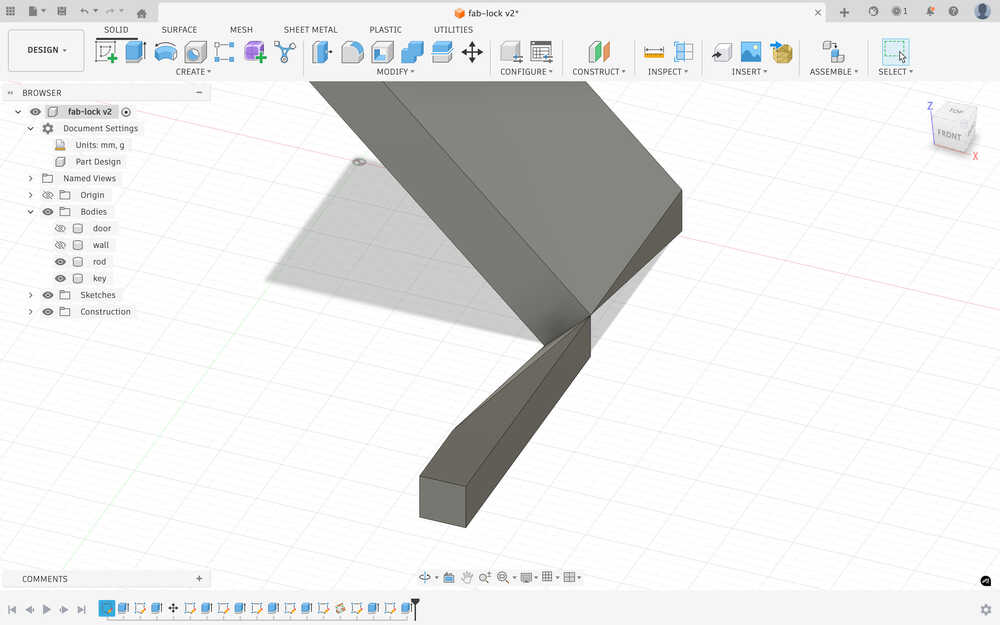Select the Fillet tool in Modify
The width and height of the screenshot is (1000, 625).
352,52
